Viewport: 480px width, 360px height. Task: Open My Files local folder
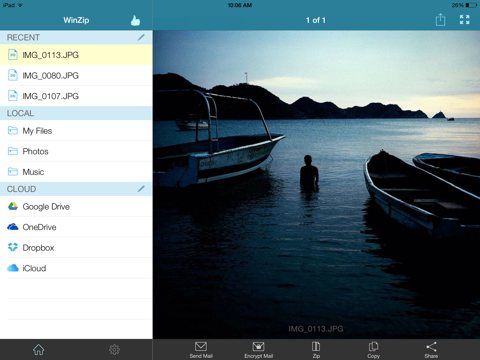(x=76, y=131)
